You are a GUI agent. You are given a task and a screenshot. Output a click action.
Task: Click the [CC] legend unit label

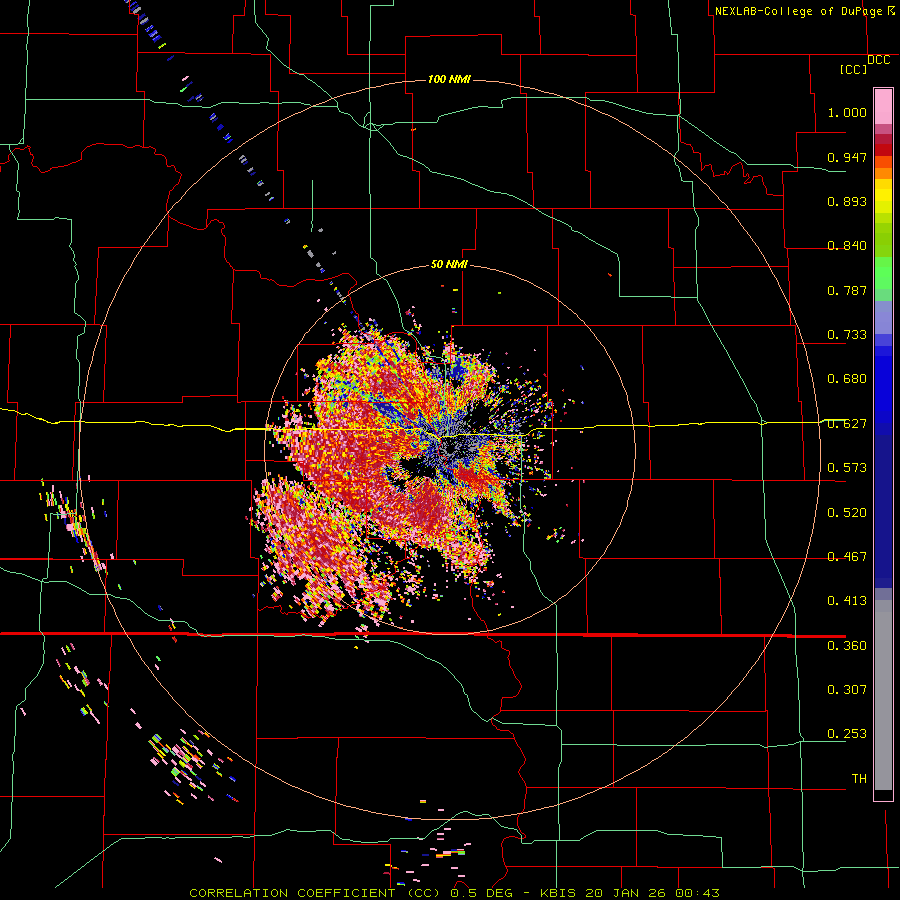[854, 69]
